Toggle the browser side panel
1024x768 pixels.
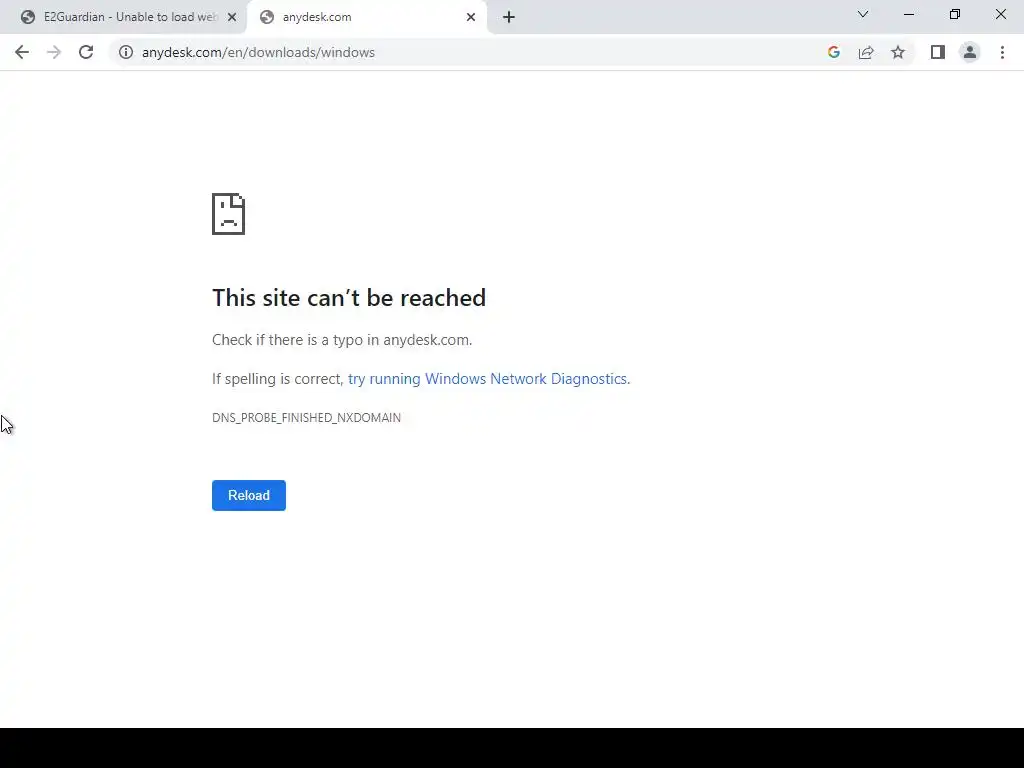(x=938, y=52)
